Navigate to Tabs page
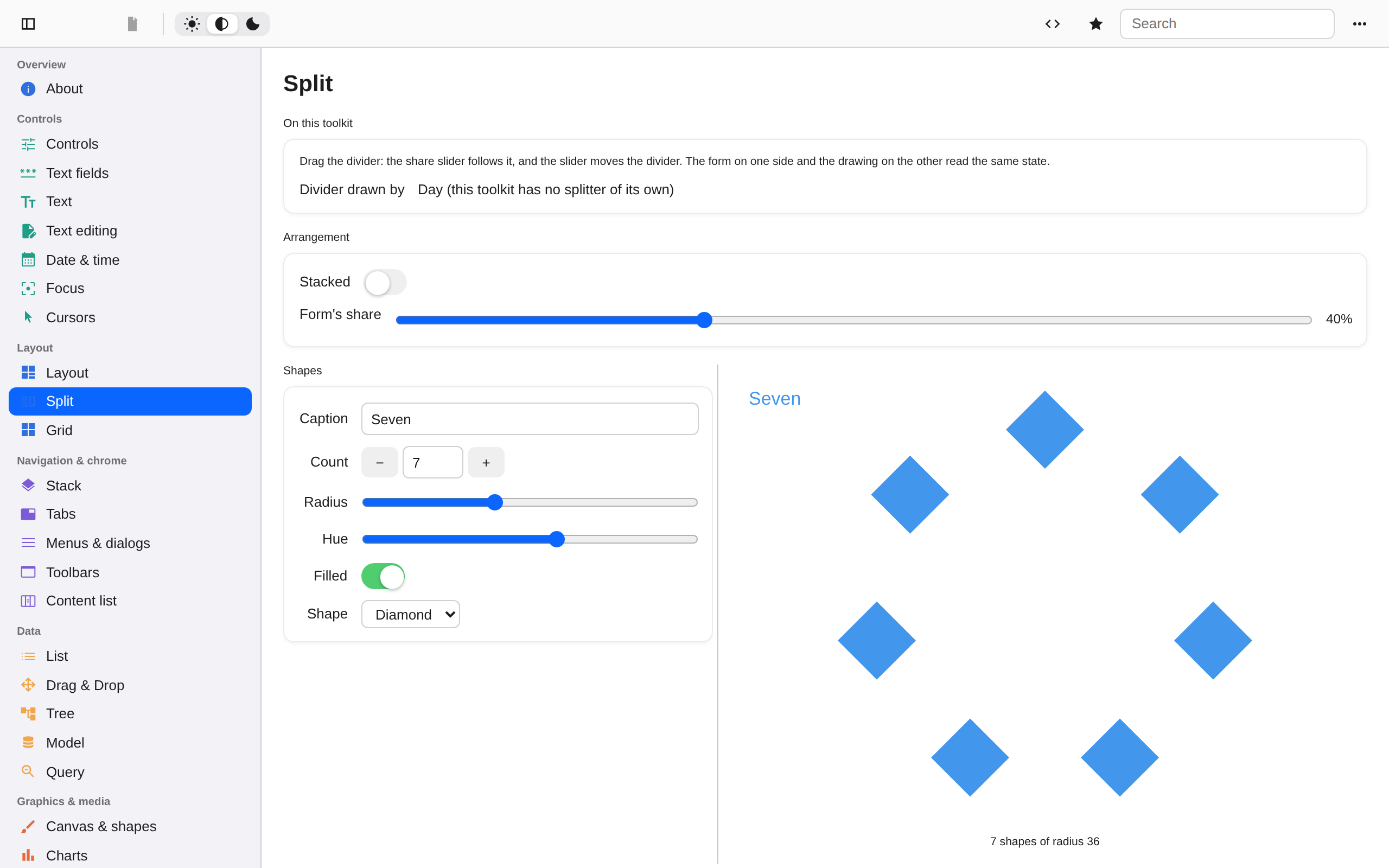The height and width of the screenshot is (868, 1389). pos(130,514)
